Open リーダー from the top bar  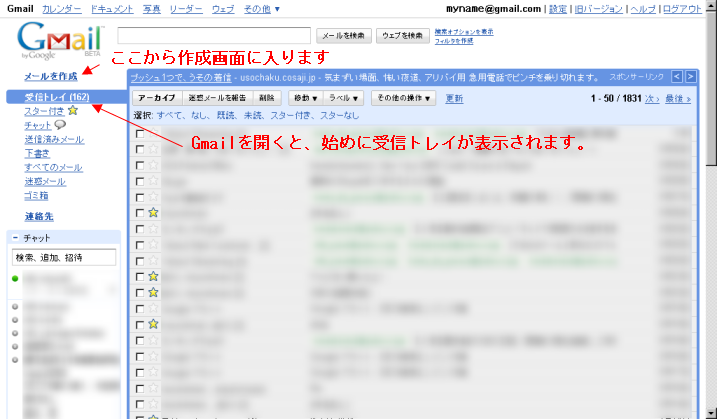tap(186, 9)
